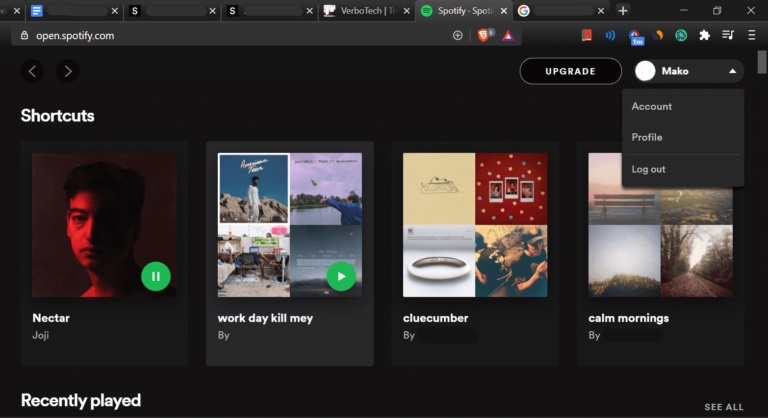Open Profile from the user menu
Screen dimensions: 768x418
coord(647,137)
